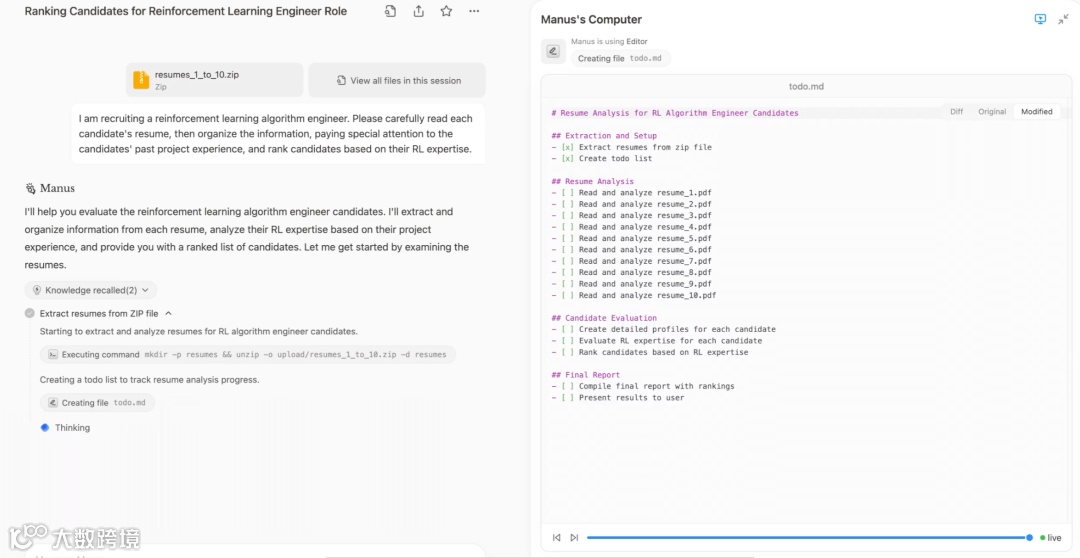
Task: Click the '## Final Report' heading
Action: point(585,375)
